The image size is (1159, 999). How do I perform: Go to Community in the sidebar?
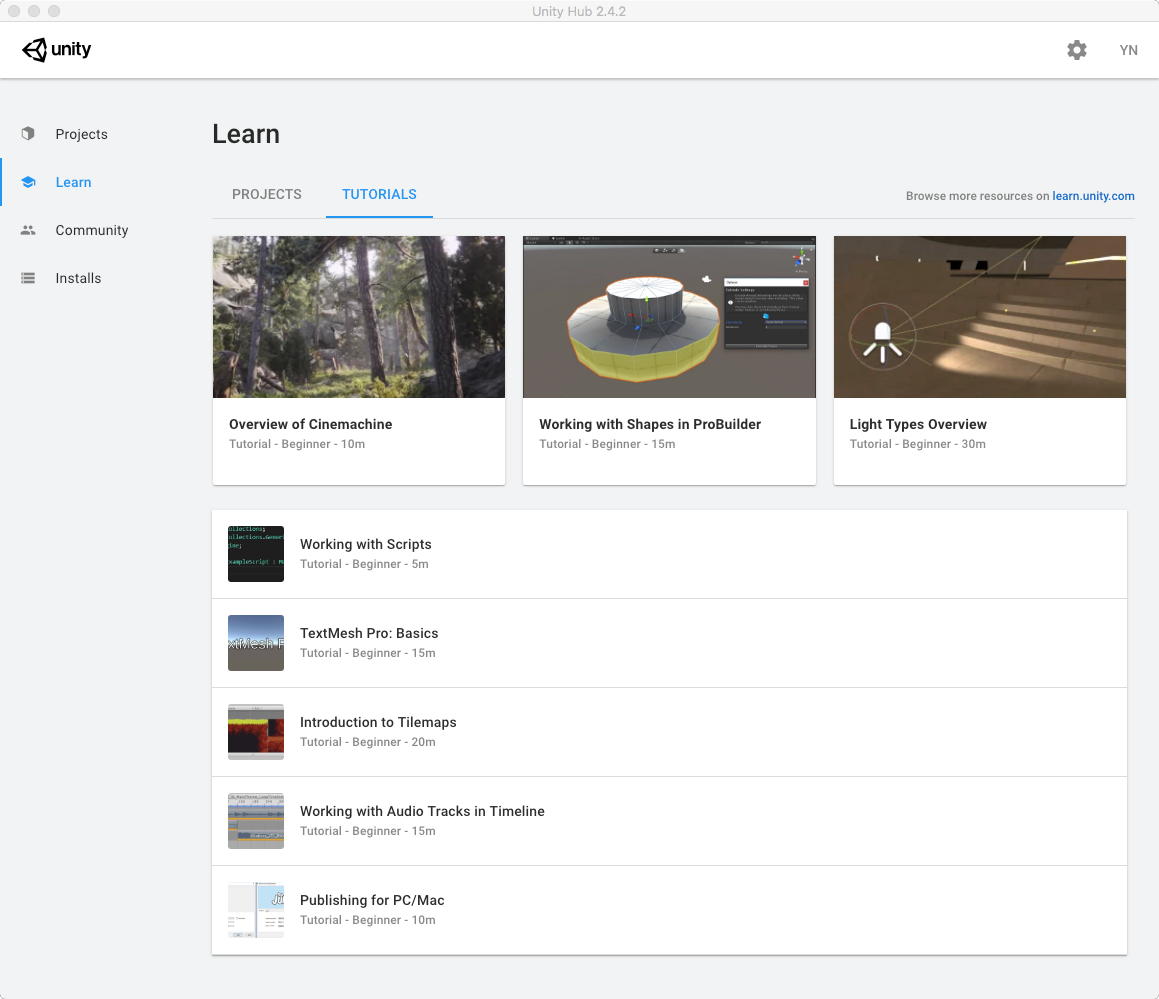click(x=92, y=230)
